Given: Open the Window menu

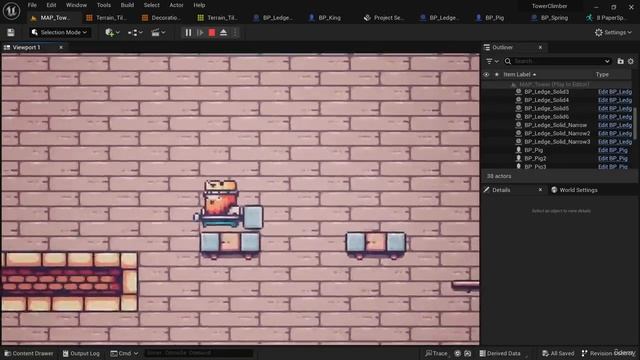Looking at the screenshot, I should pos(76,5).
